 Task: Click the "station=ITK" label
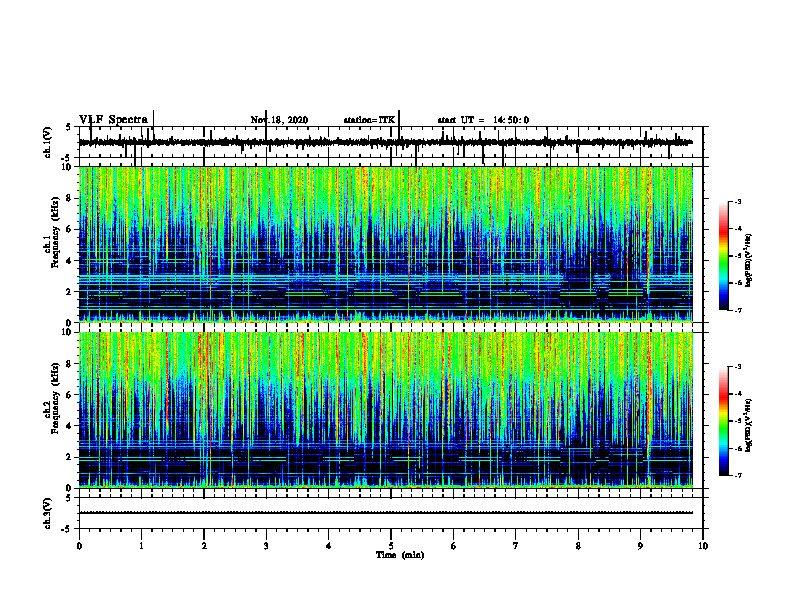[369, 120]
